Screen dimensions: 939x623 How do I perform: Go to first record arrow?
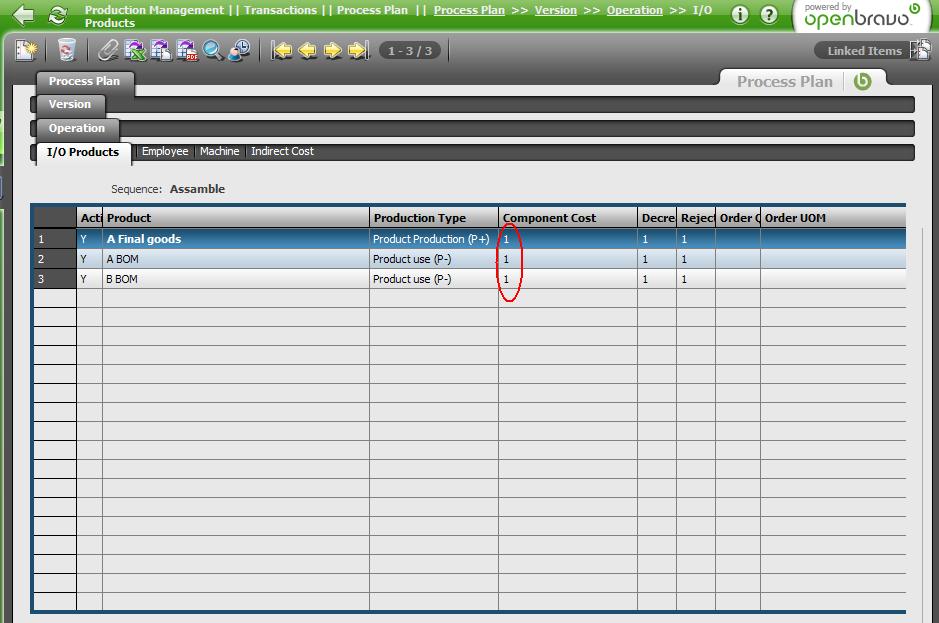[281, 50]
